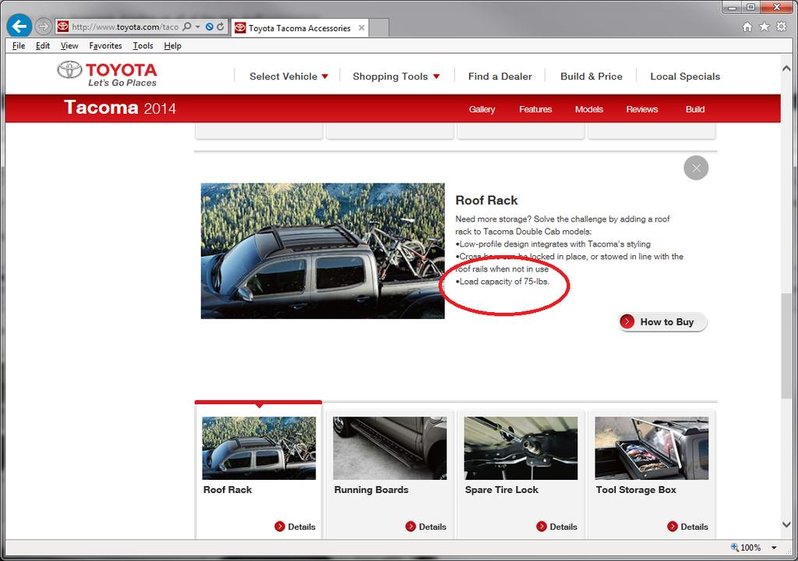Click the scrollbar up arrow
The width and height of the screenshot is (798, 561).
point(786,68)
